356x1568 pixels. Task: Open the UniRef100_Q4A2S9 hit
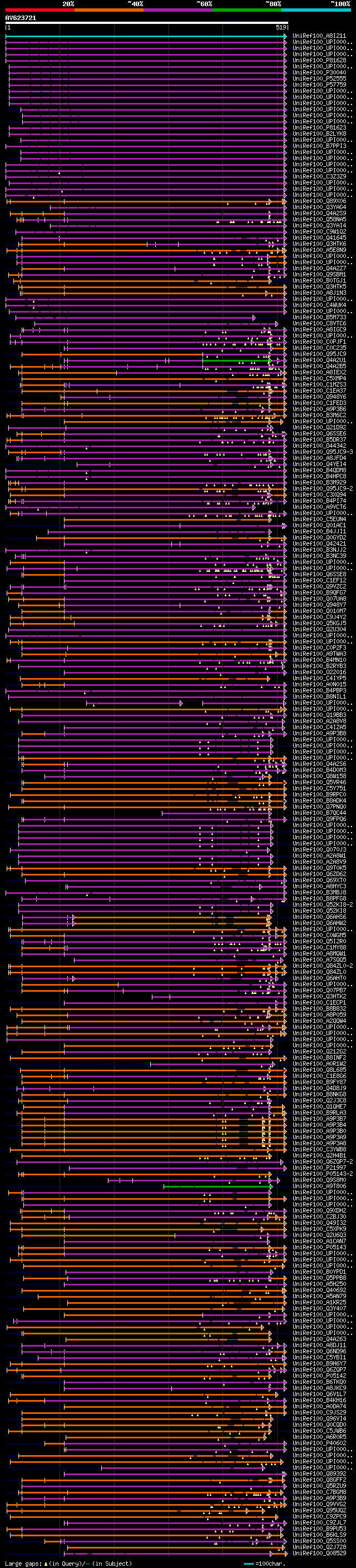pyautogui.click(x=319, y=213)
